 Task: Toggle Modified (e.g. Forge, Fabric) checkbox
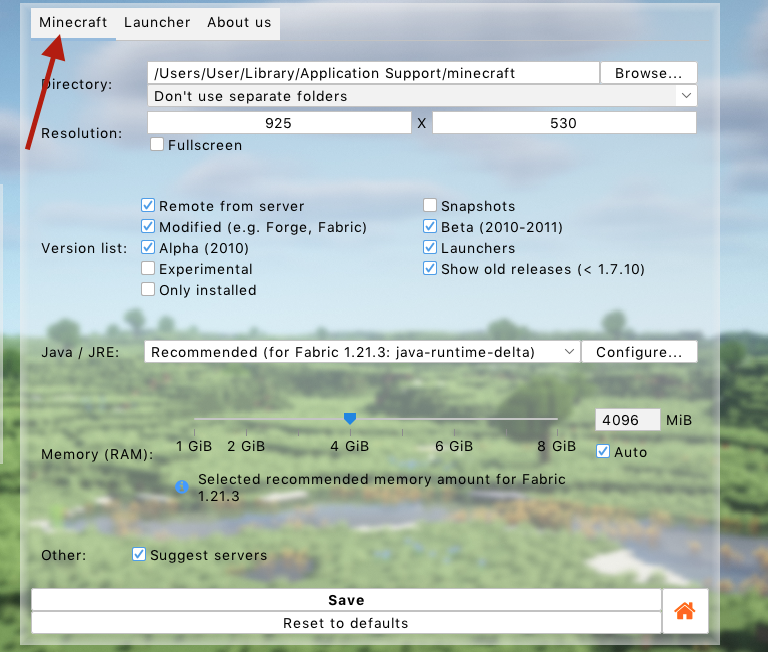[x=148, y=226]
